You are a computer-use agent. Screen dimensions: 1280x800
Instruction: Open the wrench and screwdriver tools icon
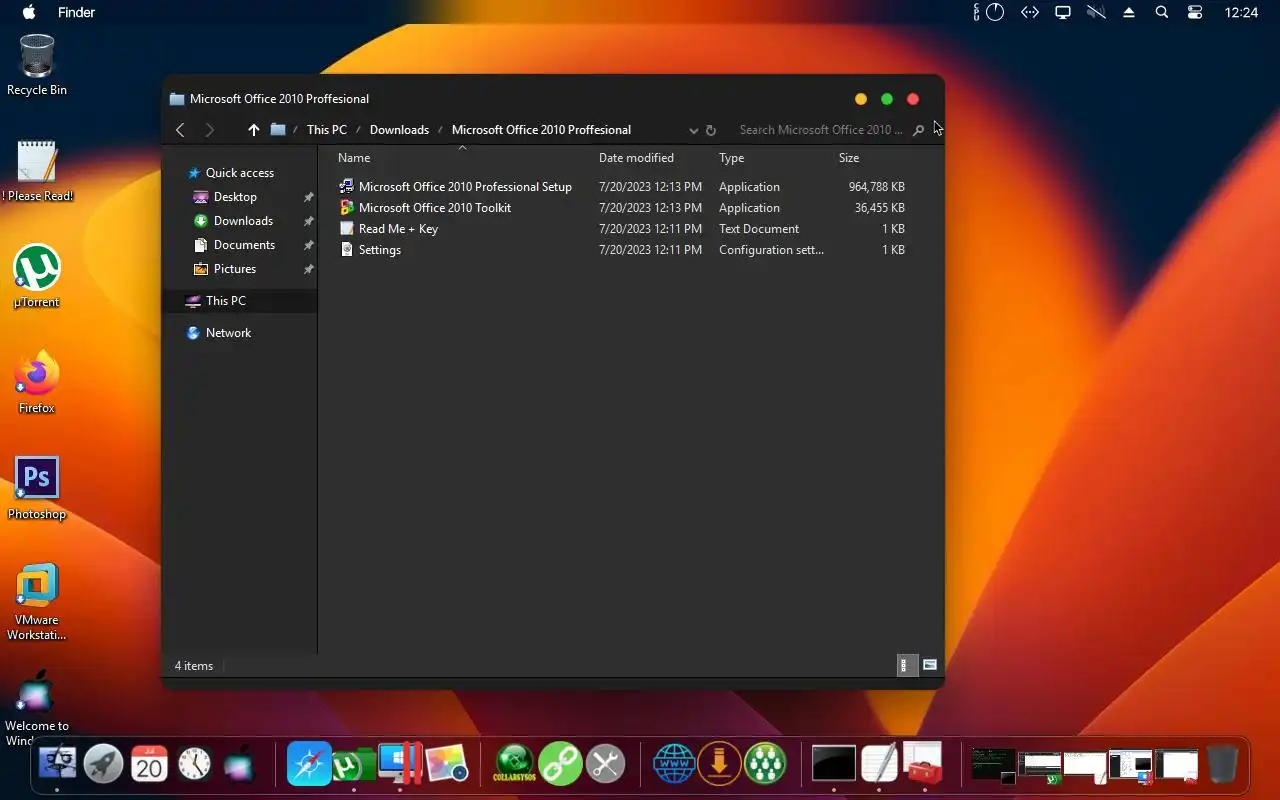(605, 765)
